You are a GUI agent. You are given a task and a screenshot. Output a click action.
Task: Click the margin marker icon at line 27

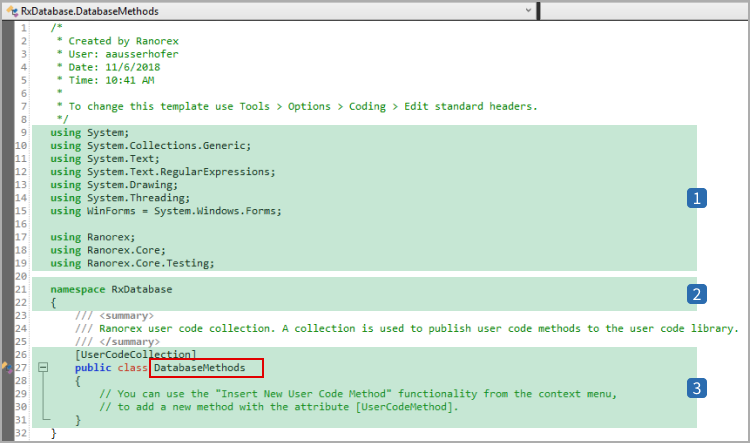tap(6, 368)
